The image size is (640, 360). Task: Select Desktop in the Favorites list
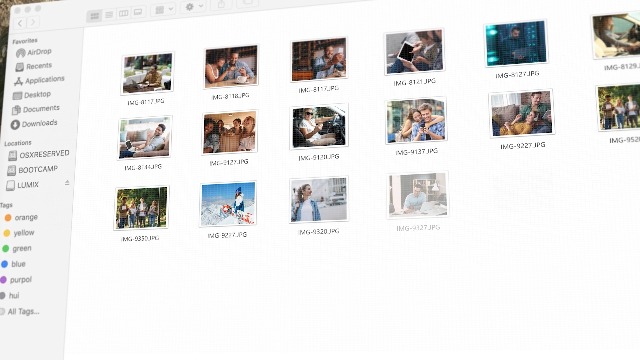(32, 95)
